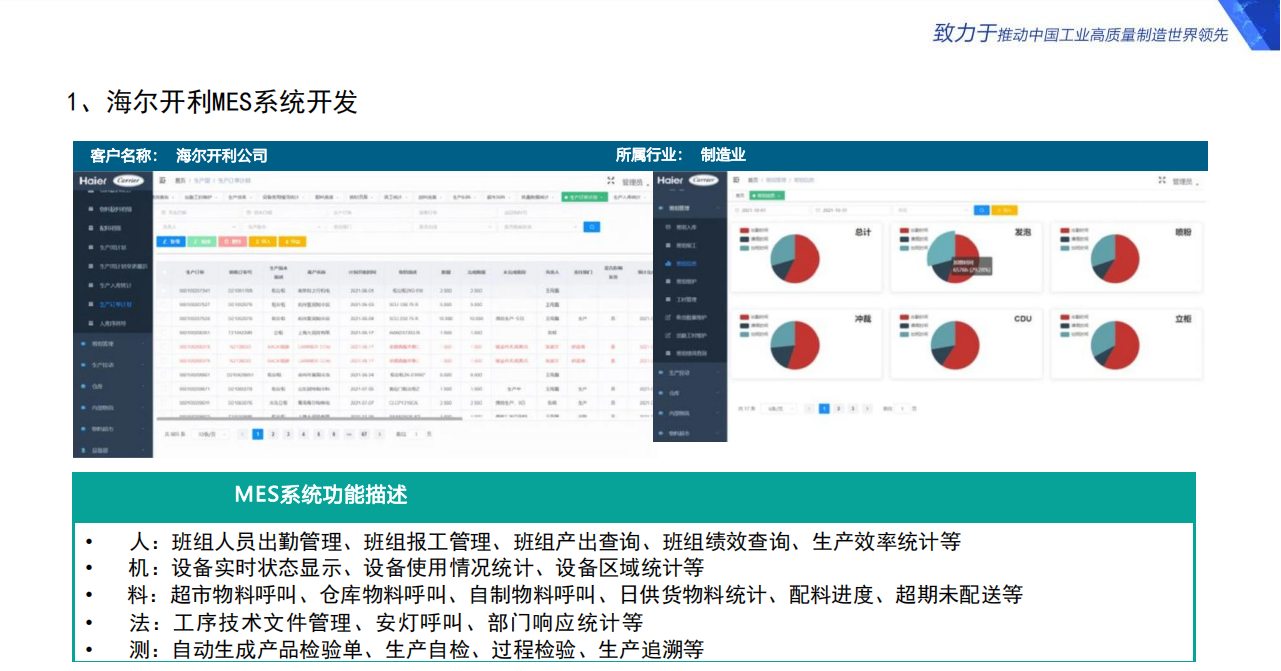The width and height of the screenshot is (1281, 671).
Task: Open page-size dropdown in order table pagination
Action: point(210,434)
